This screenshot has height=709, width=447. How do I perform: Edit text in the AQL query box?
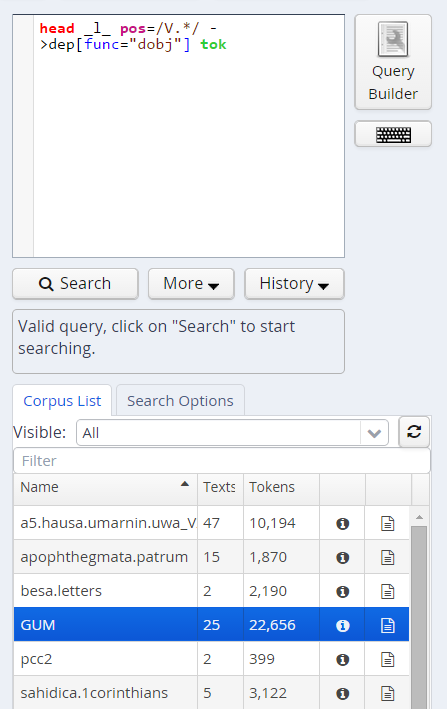188,136
